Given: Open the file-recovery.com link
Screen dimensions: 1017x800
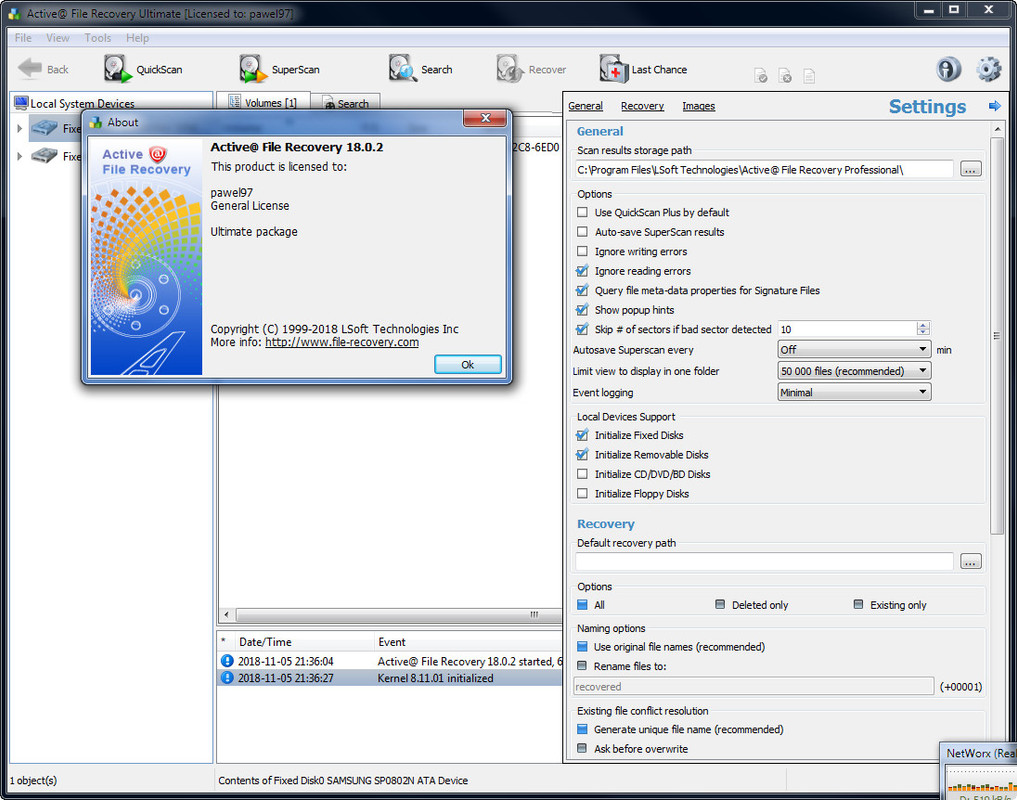Looking at the screenshot, I should [x=342, y=342].
